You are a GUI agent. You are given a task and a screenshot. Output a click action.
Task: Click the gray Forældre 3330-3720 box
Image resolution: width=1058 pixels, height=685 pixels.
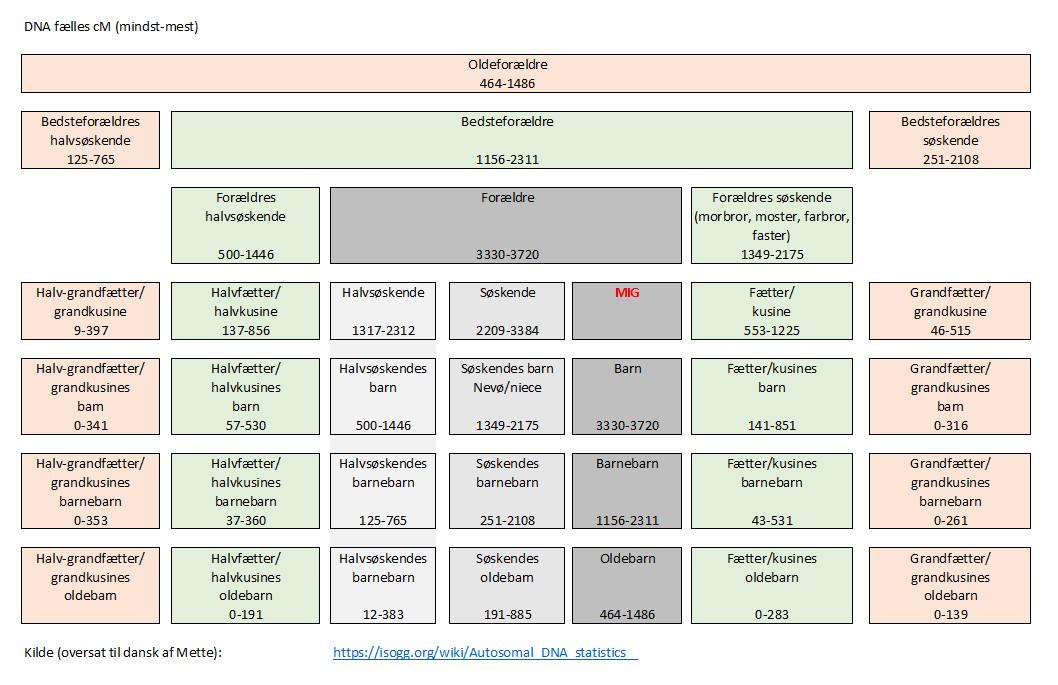tap(508, 225)
